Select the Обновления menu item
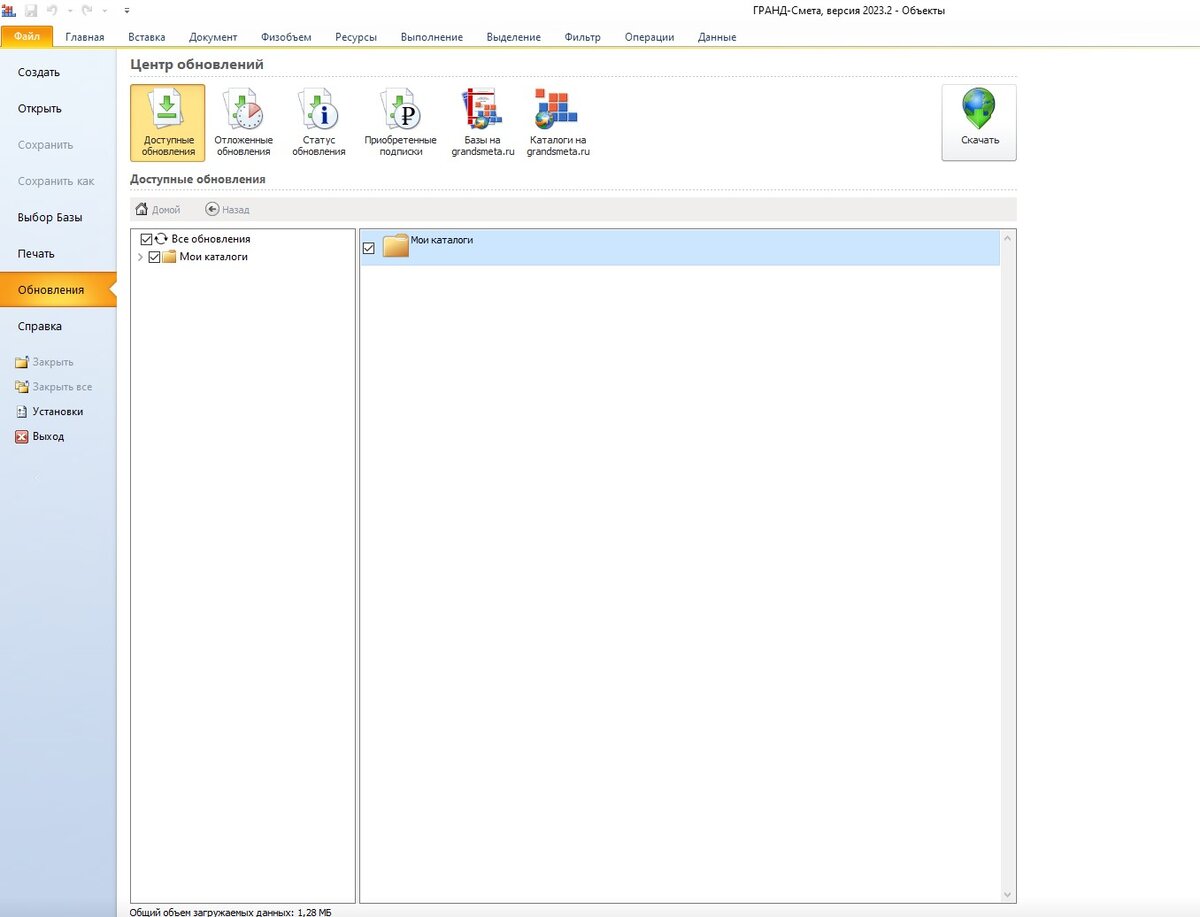 (x=58, y=290)
